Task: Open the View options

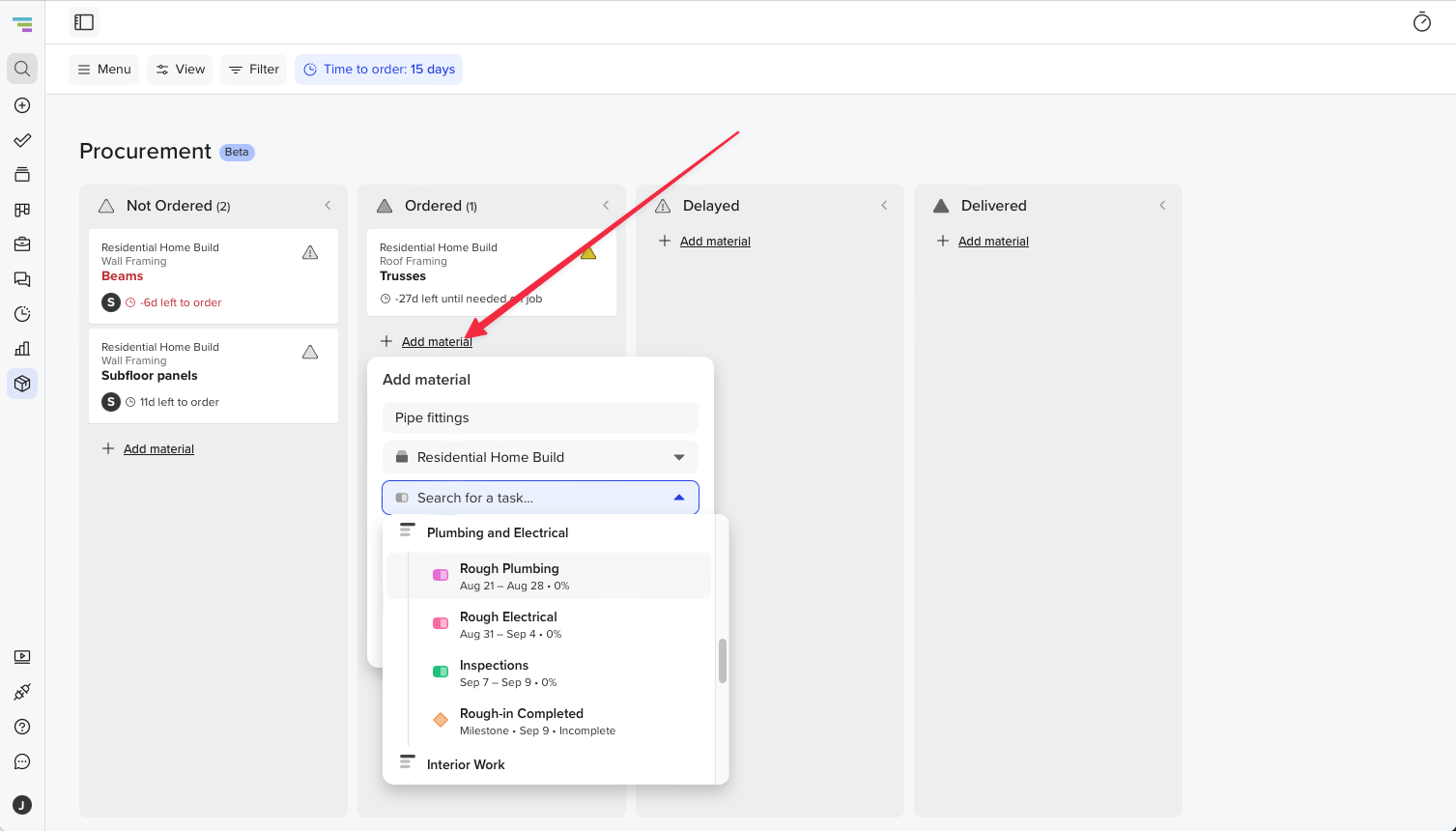Action: click(x=181, y=70)
